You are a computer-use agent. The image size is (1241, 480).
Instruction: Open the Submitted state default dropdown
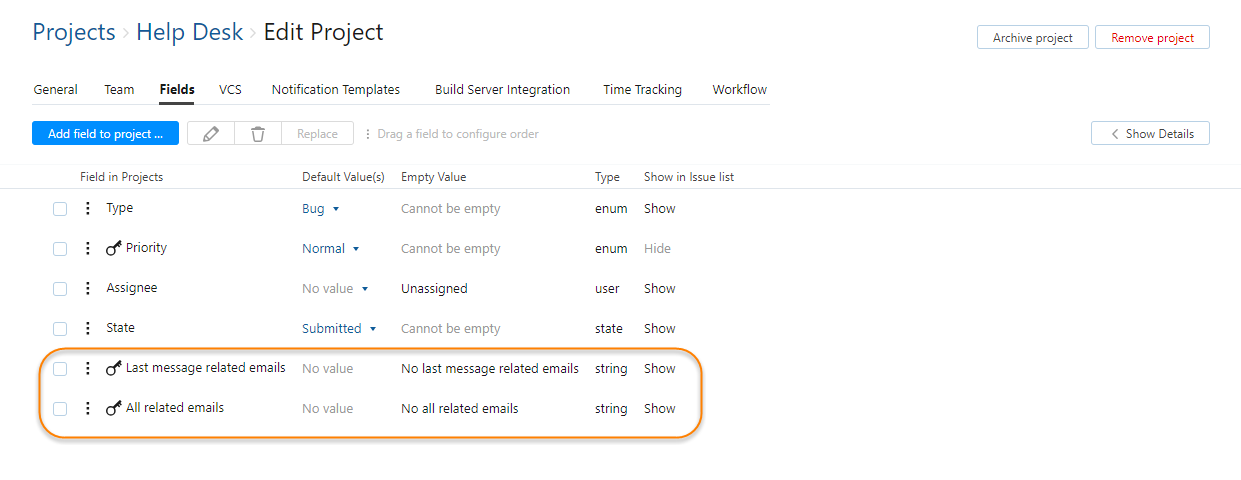(x=339, y=329)
